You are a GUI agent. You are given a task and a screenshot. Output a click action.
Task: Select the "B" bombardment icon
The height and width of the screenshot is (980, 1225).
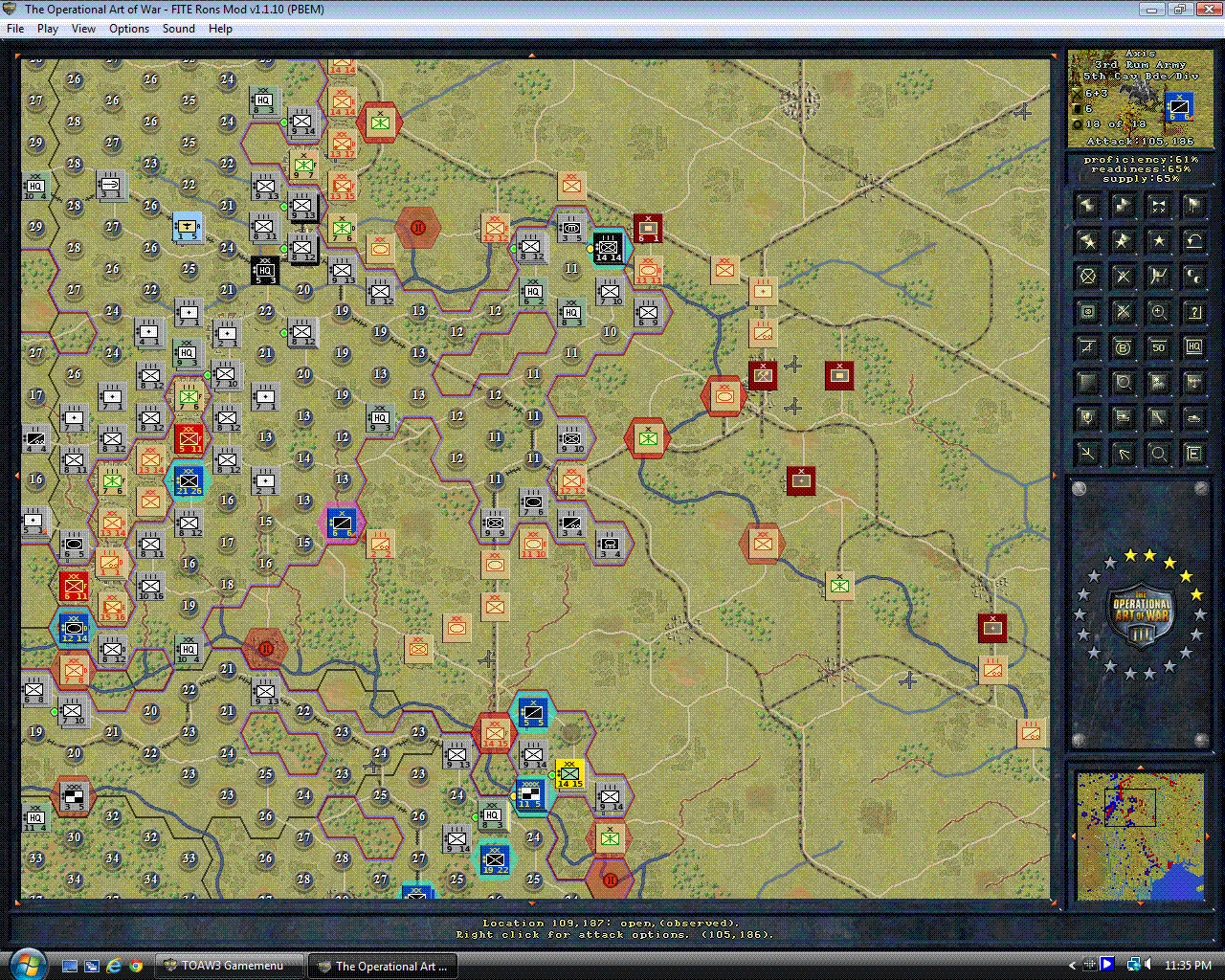tap(1123, 347)
